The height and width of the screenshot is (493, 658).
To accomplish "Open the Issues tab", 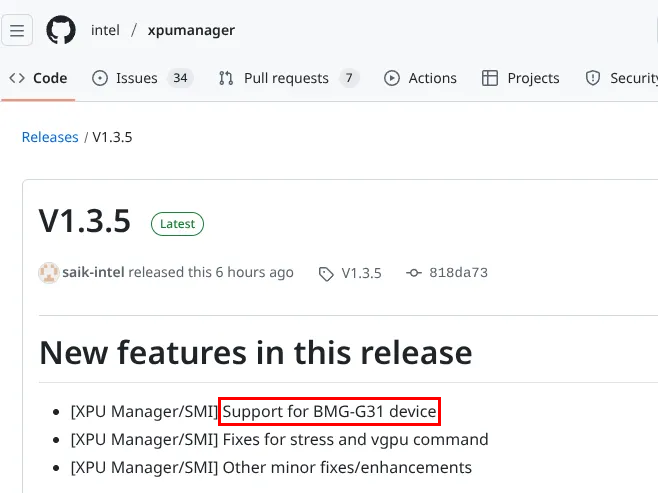I will point(137,78).
